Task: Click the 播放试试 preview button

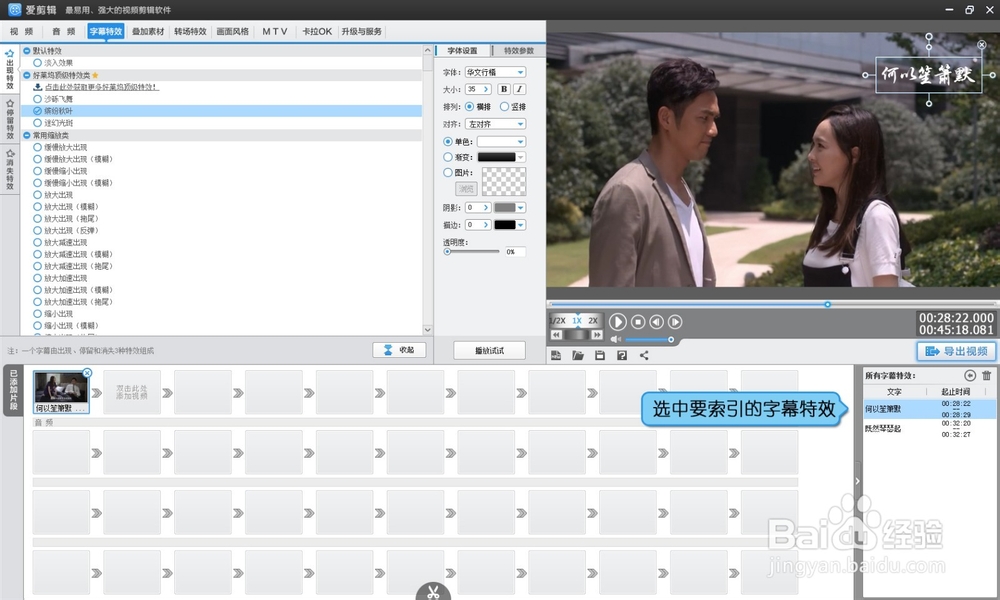Action: [489, 350]
